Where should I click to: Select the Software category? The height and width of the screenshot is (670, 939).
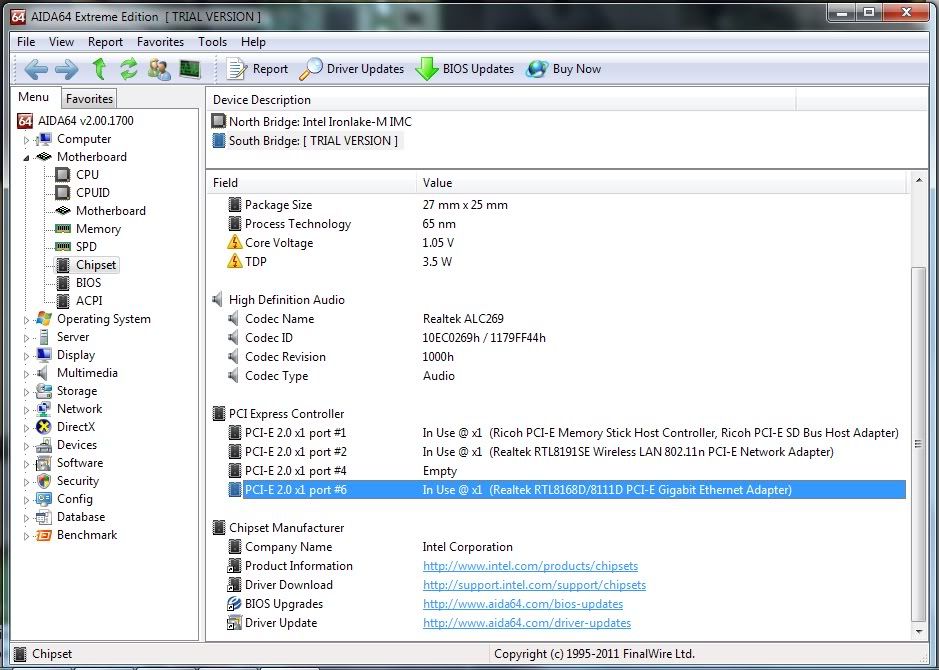(80, 463)
